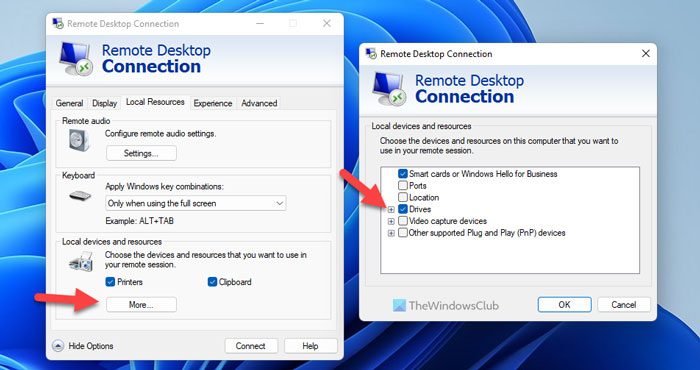700x370 pixels.
Task: Click 'Example: ALT+TAB' text
Action: click(140, 221)
